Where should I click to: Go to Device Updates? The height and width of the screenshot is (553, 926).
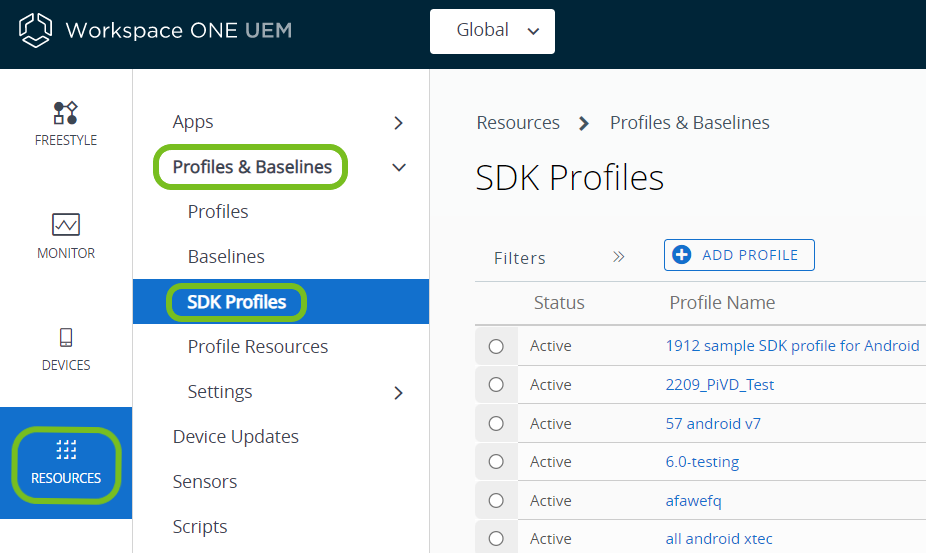(x=236, y=437)
